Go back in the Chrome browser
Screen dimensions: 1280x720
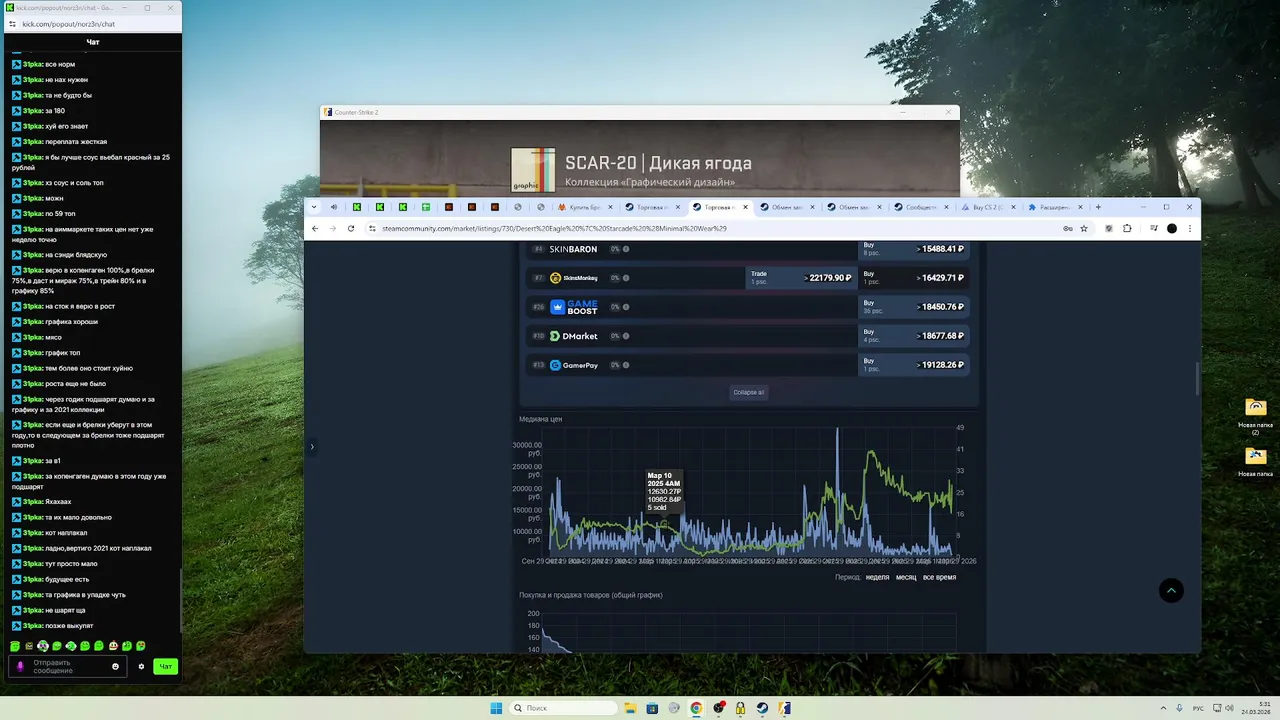(x=315, y=228)
